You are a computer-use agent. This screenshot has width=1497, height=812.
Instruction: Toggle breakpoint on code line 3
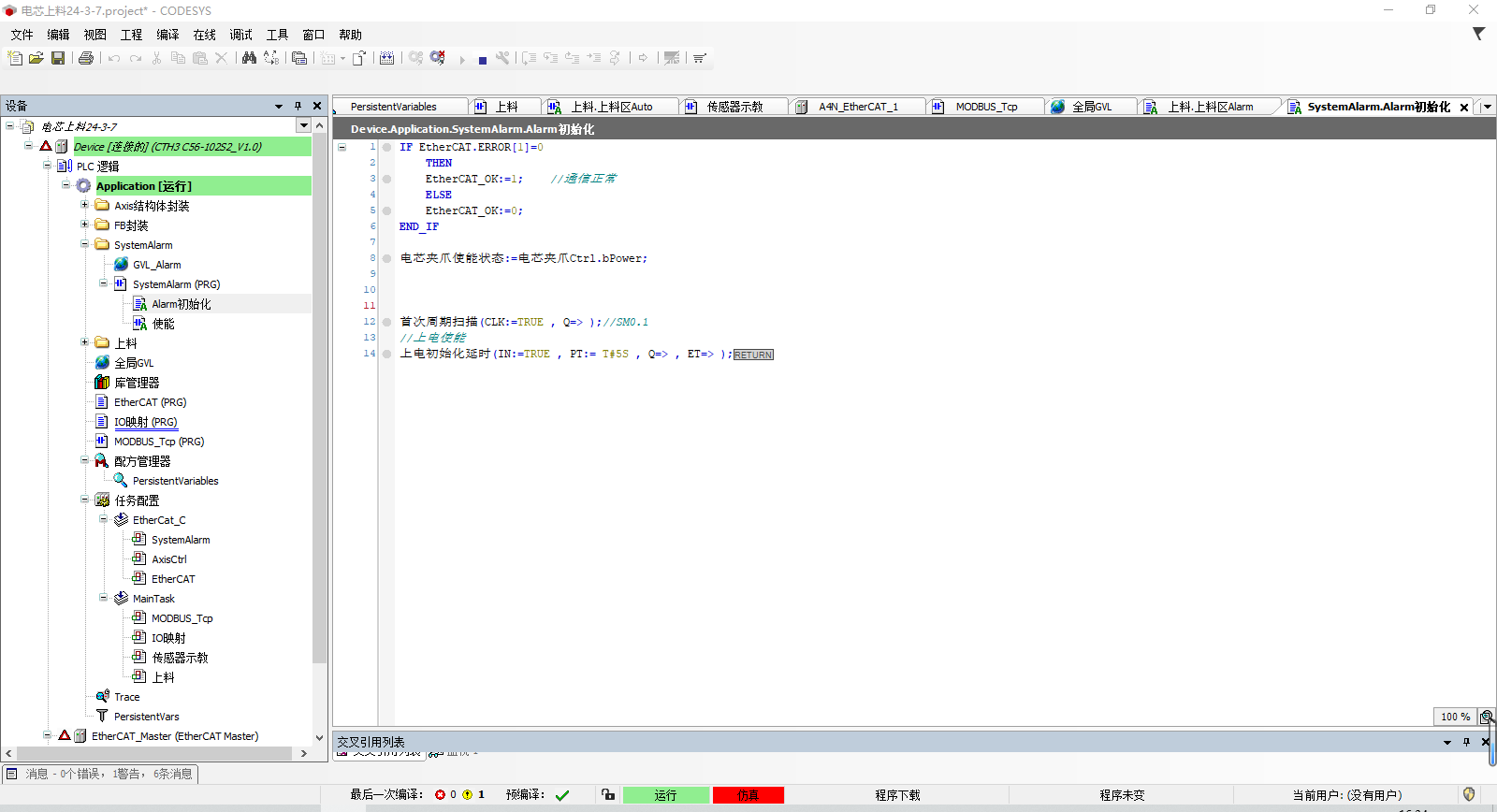coord(386,179)
